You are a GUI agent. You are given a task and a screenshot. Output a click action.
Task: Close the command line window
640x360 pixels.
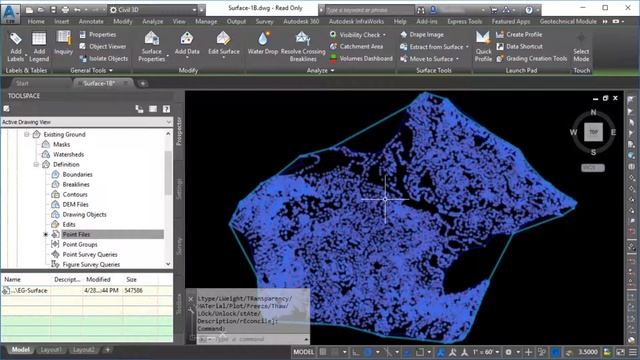coord(191,299)
